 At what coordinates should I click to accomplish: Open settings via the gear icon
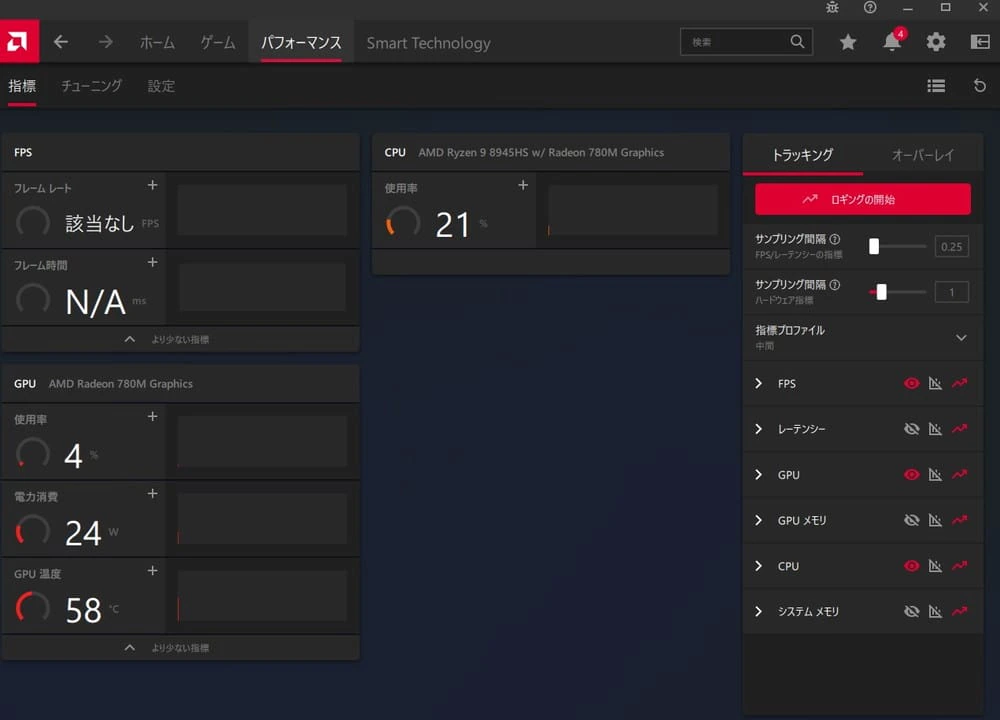pos(936,42)
